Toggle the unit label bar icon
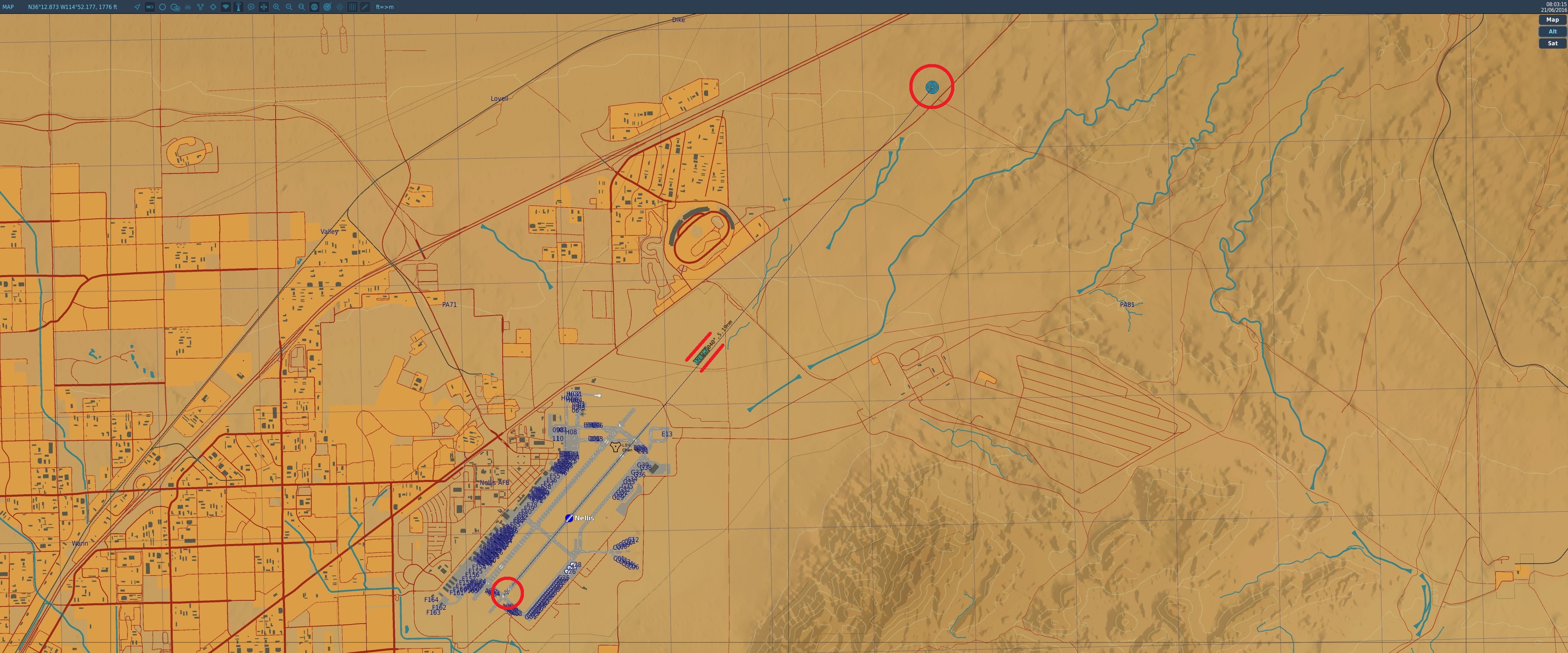Screen dimensions: 1568x653 150,7
